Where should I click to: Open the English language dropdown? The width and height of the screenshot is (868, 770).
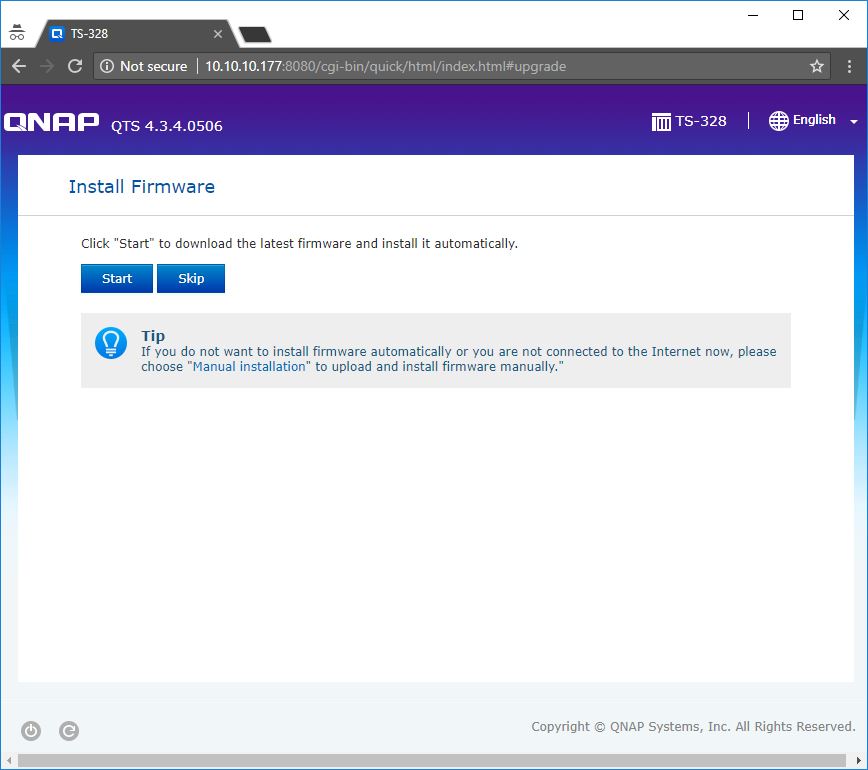pos(813,120)
